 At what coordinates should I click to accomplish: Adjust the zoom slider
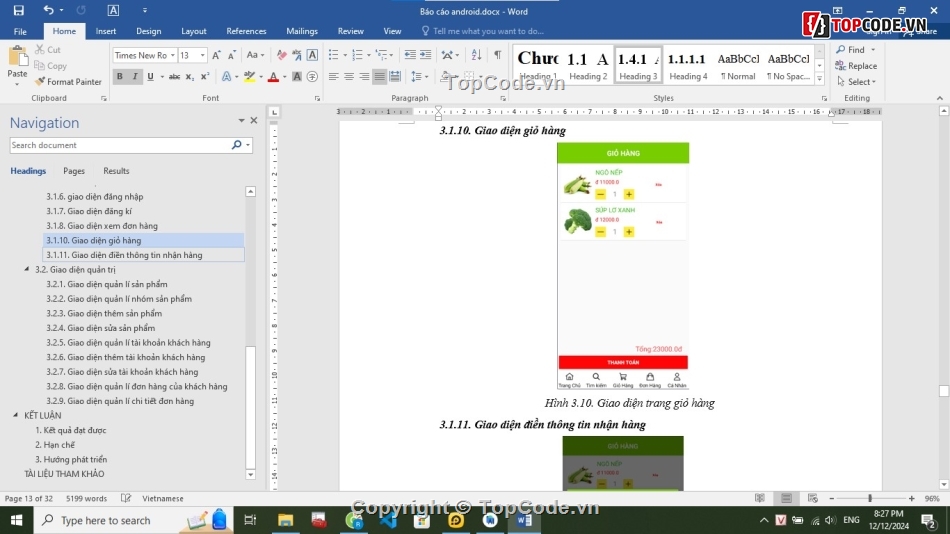point(870,498)
